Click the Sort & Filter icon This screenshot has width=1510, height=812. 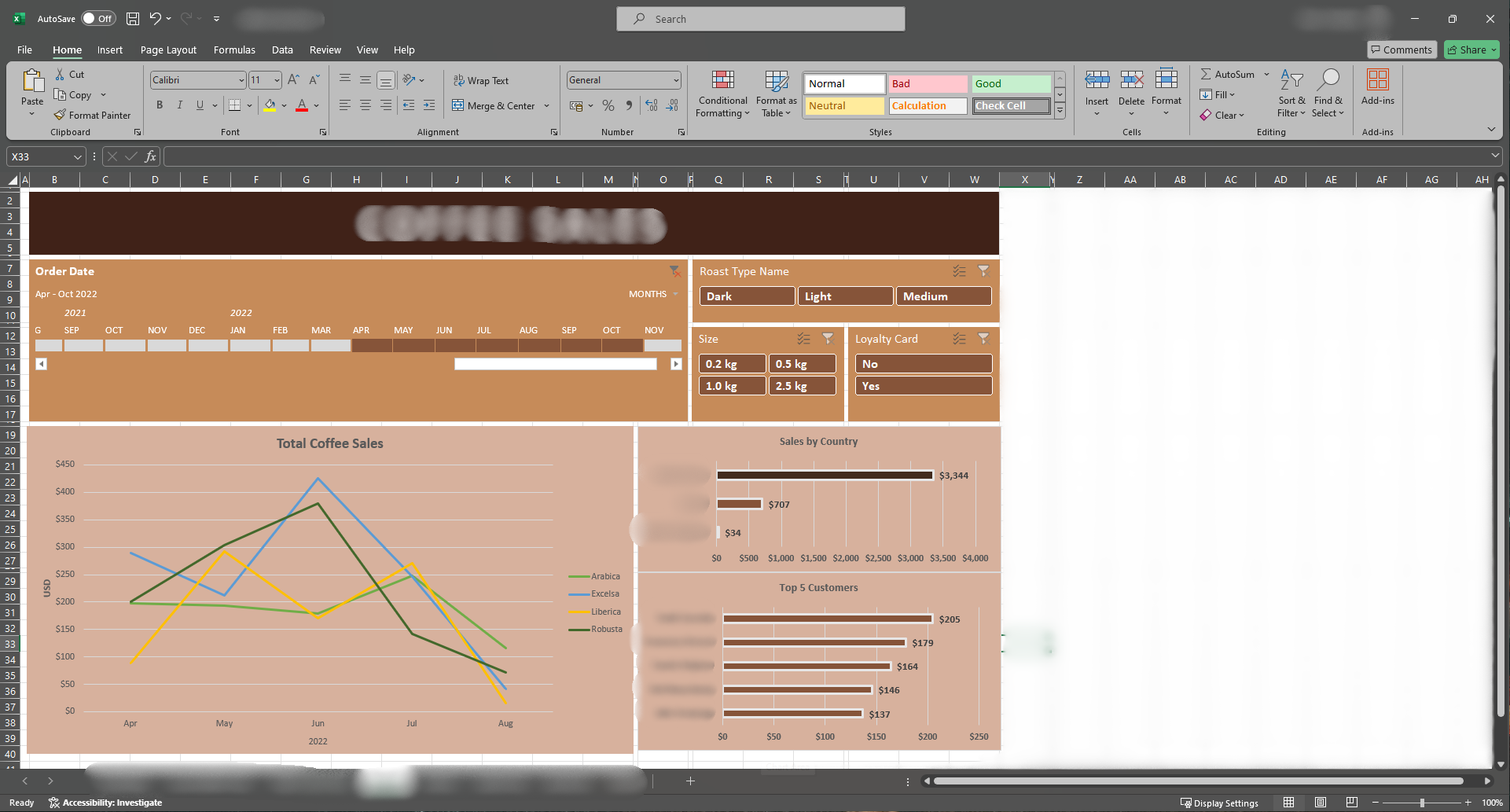(x=1291, y=79)
